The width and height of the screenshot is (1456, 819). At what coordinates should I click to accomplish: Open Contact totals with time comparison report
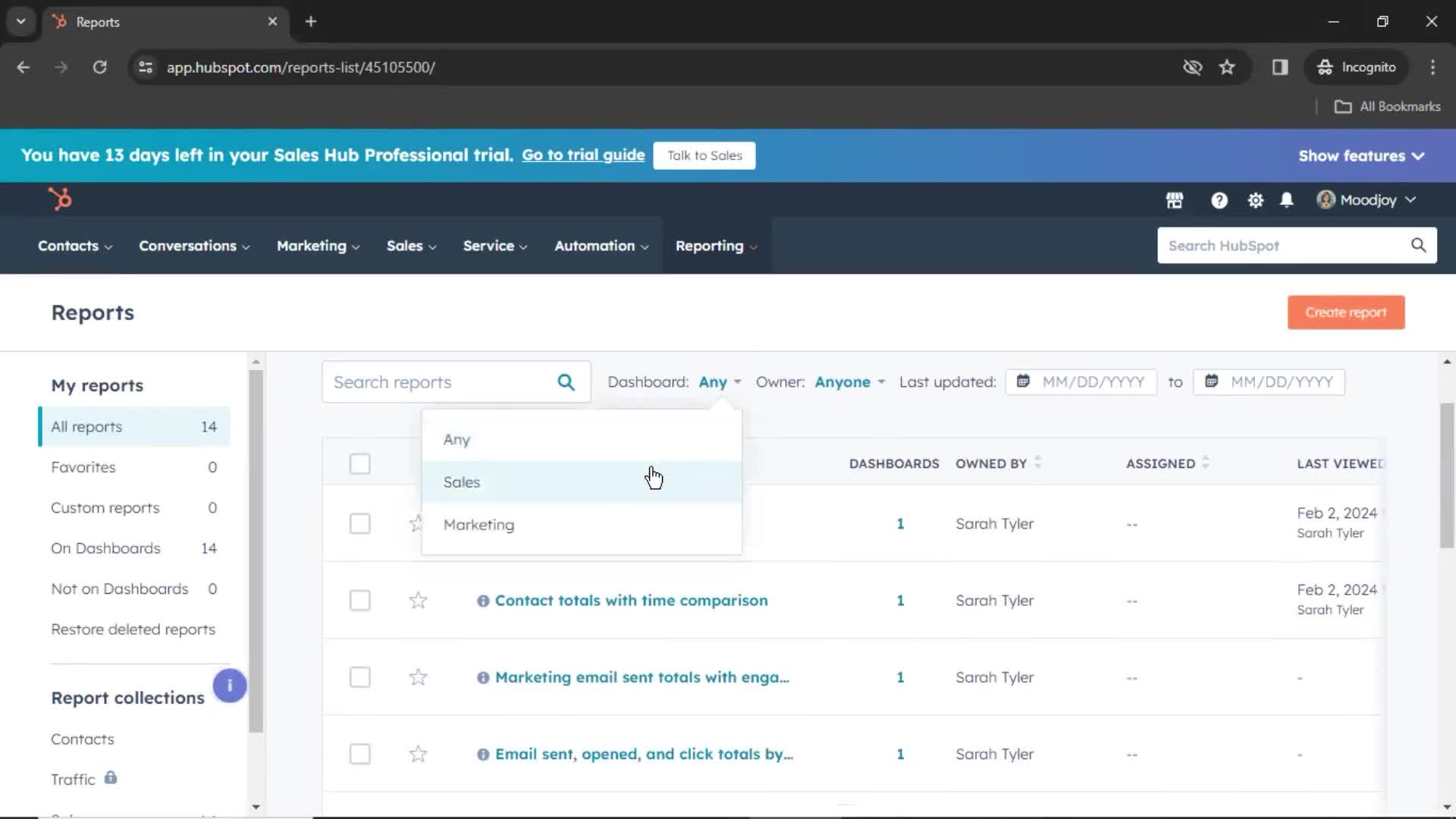click(631, 601)
